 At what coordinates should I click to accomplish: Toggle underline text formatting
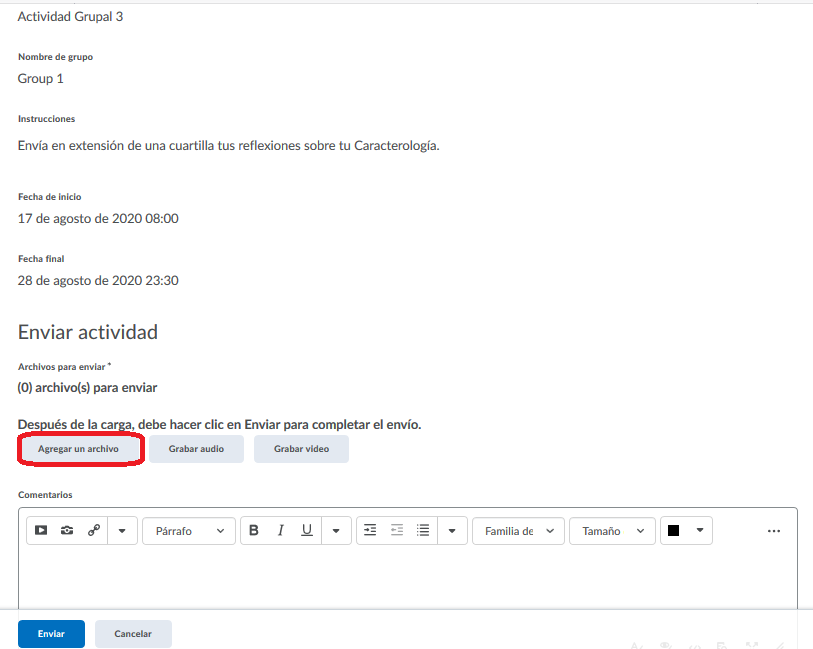[307, 531]
